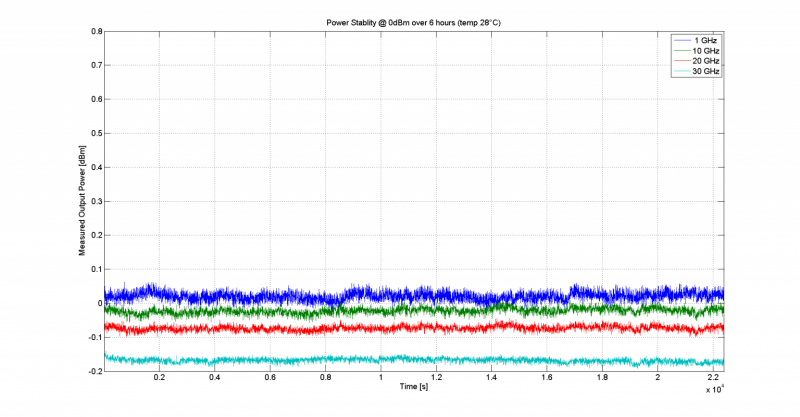Select the '10 GHz' legend label
The image size is (800, 417).
[x=707, y=50]
